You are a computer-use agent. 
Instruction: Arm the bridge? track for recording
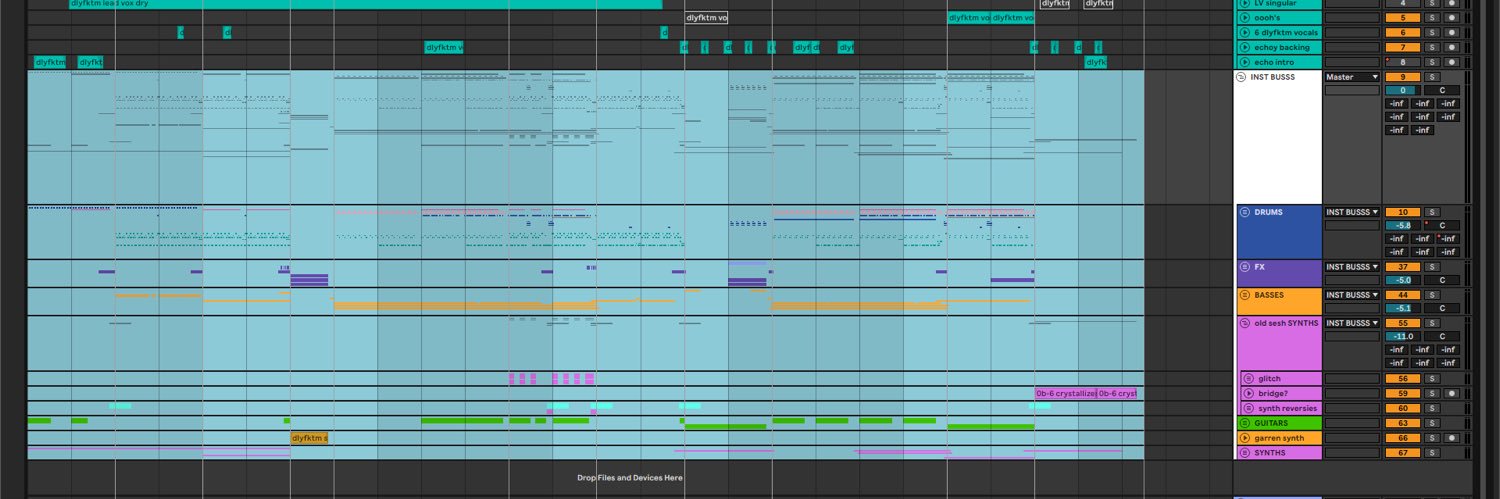click(1451, 393)
